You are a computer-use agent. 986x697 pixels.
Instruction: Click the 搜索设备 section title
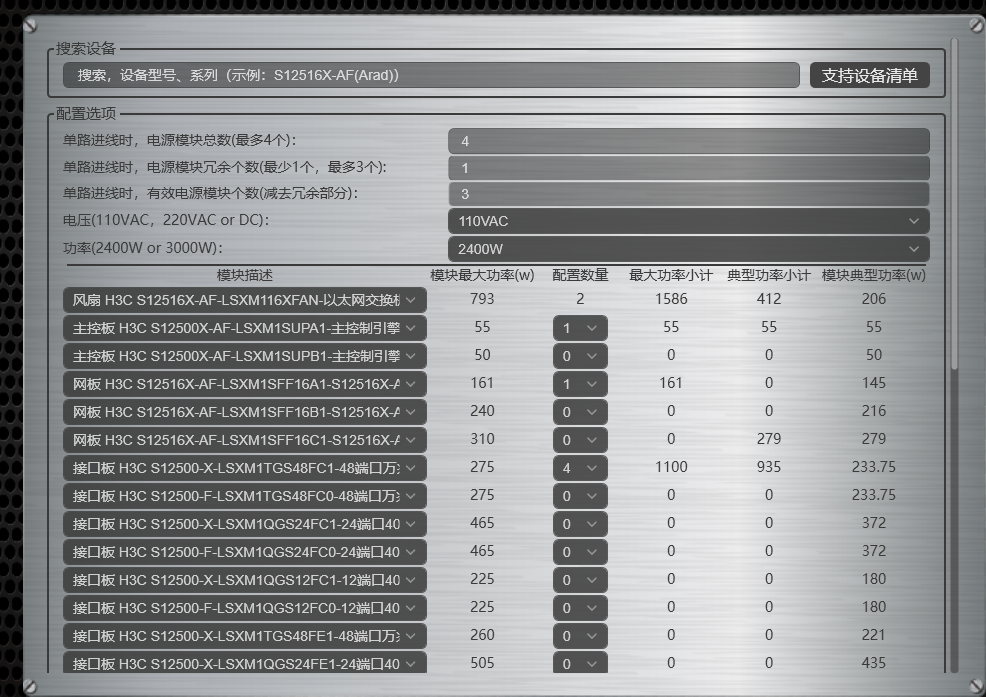click(86, 48)
